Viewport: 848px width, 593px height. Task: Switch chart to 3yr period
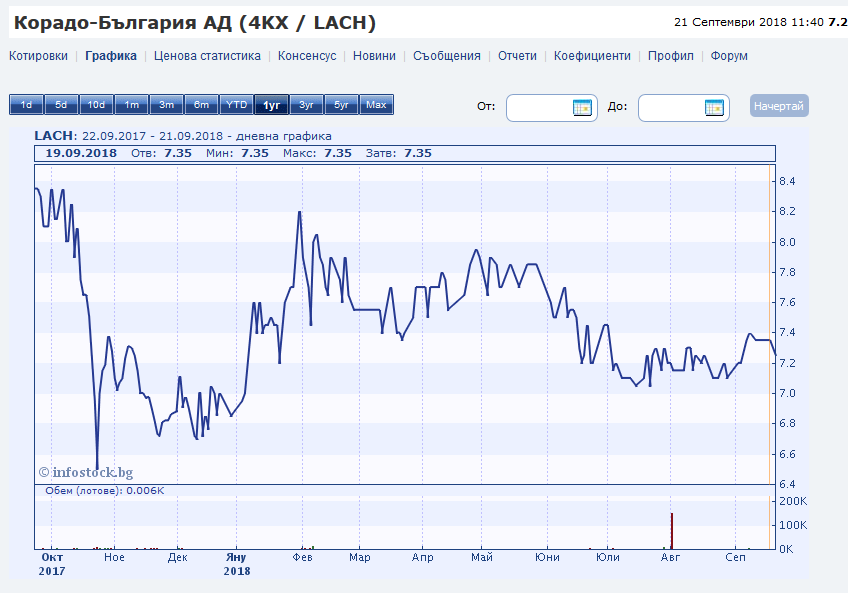click(x=306, y=104)
